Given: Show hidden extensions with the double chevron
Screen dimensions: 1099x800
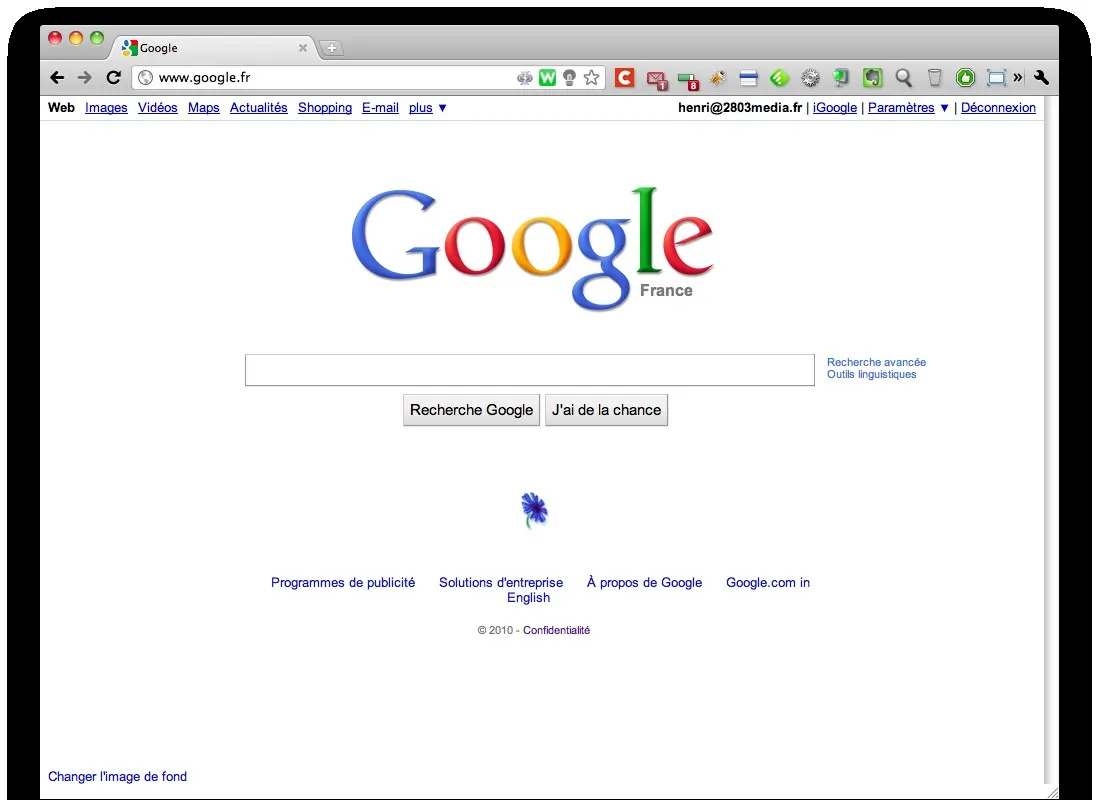Looking at the screenshot, I should click(1018, 78).
